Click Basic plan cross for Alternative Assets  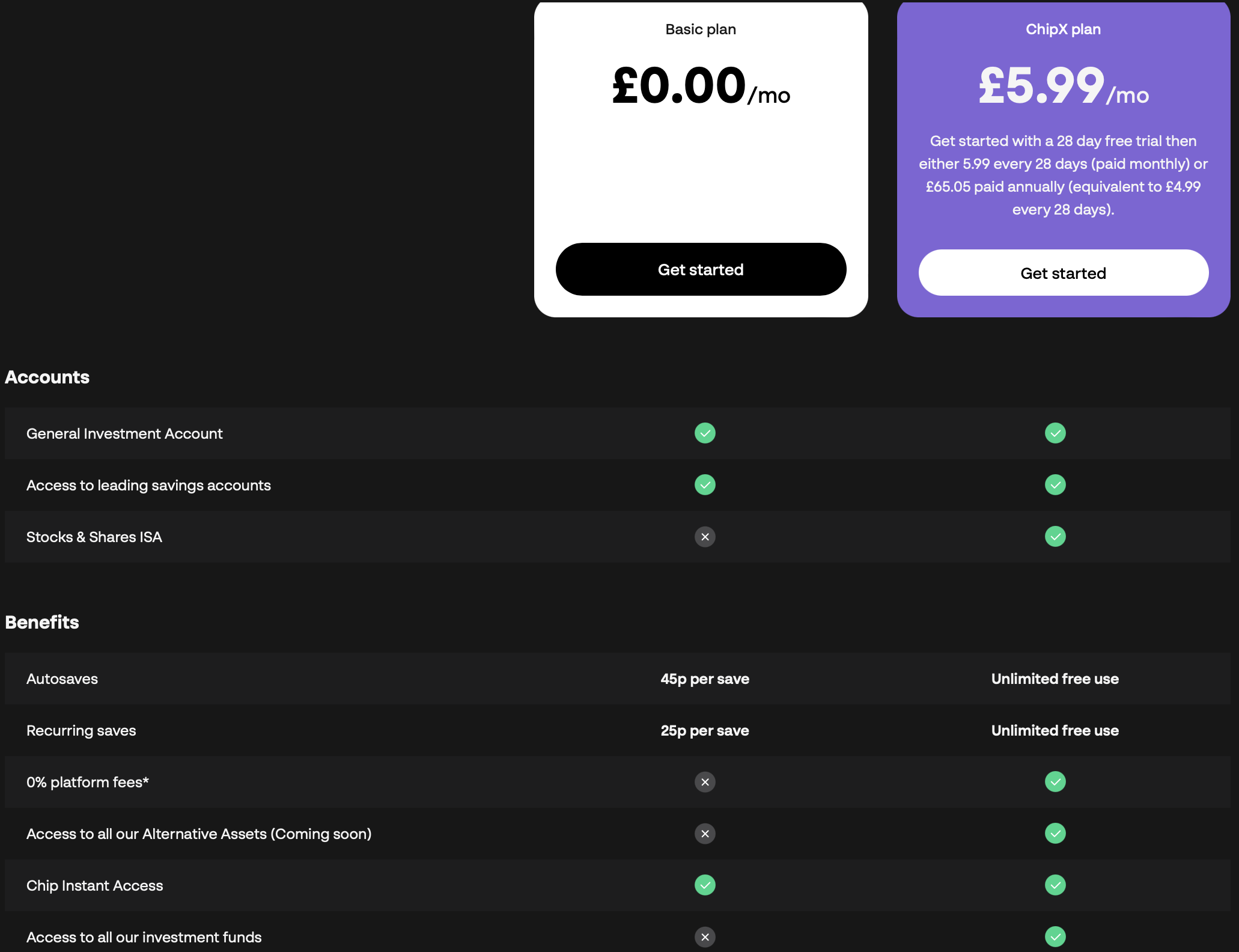705,834
